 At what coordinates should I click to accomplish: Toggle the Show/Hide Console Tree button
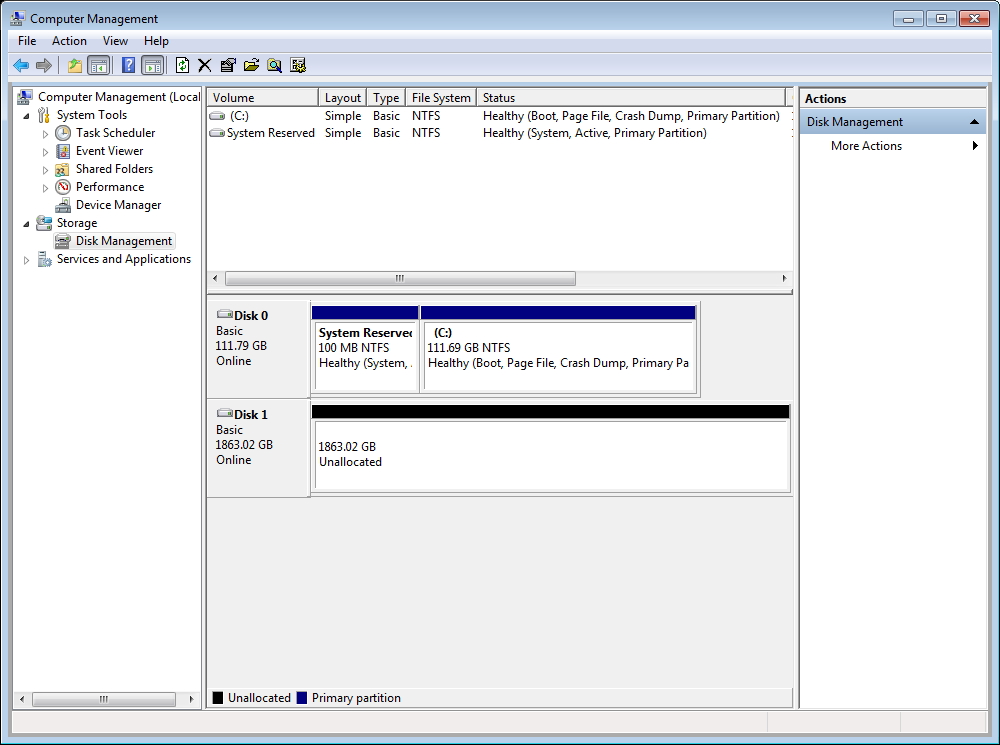[98, 65]
